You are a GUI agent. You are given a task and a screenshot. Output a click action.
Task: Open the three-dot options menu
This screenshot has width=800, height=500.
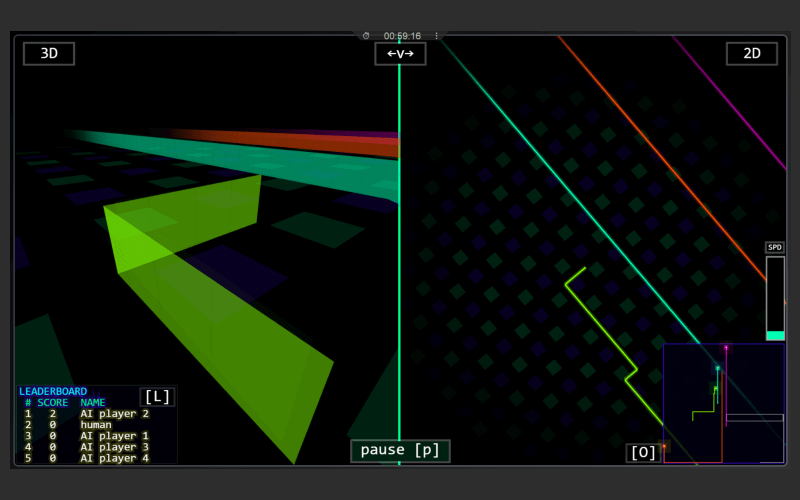(436, 36)
